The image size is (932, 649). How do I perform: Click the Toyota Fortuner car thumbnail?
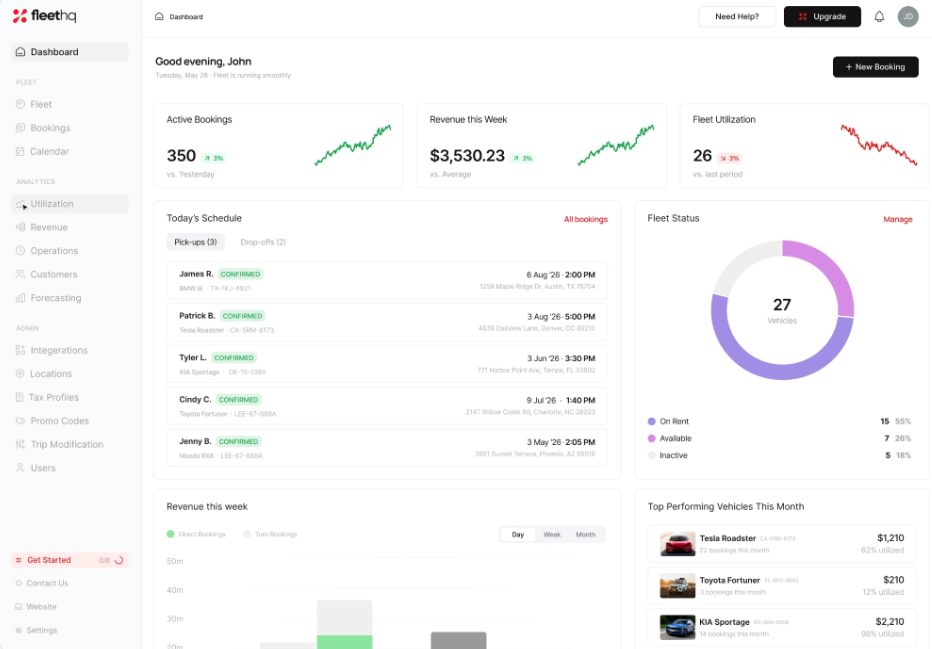677,586
